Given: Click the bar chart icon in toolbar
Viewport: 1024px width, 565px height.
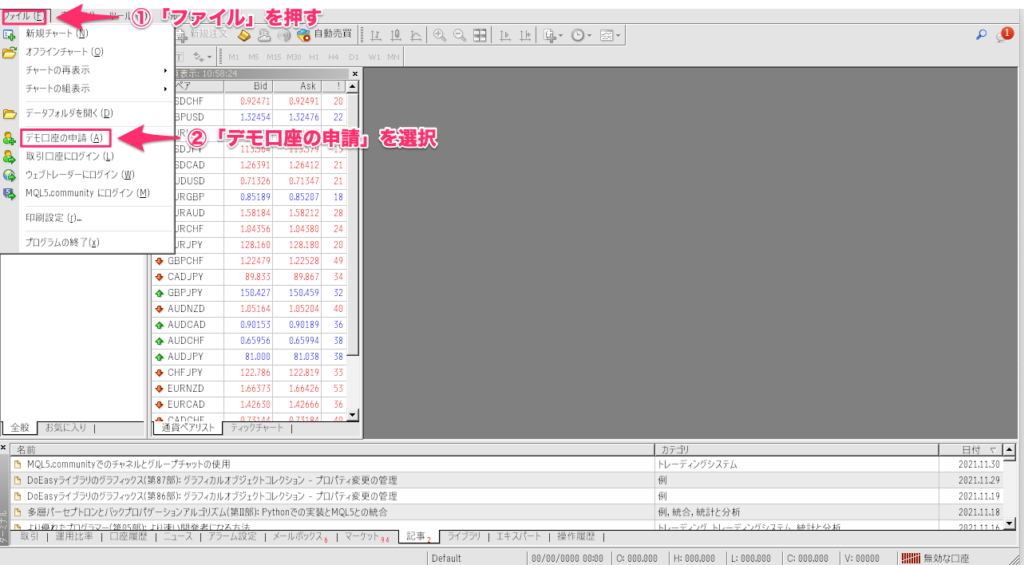Looking at the screenshot, I should [376, 35].
